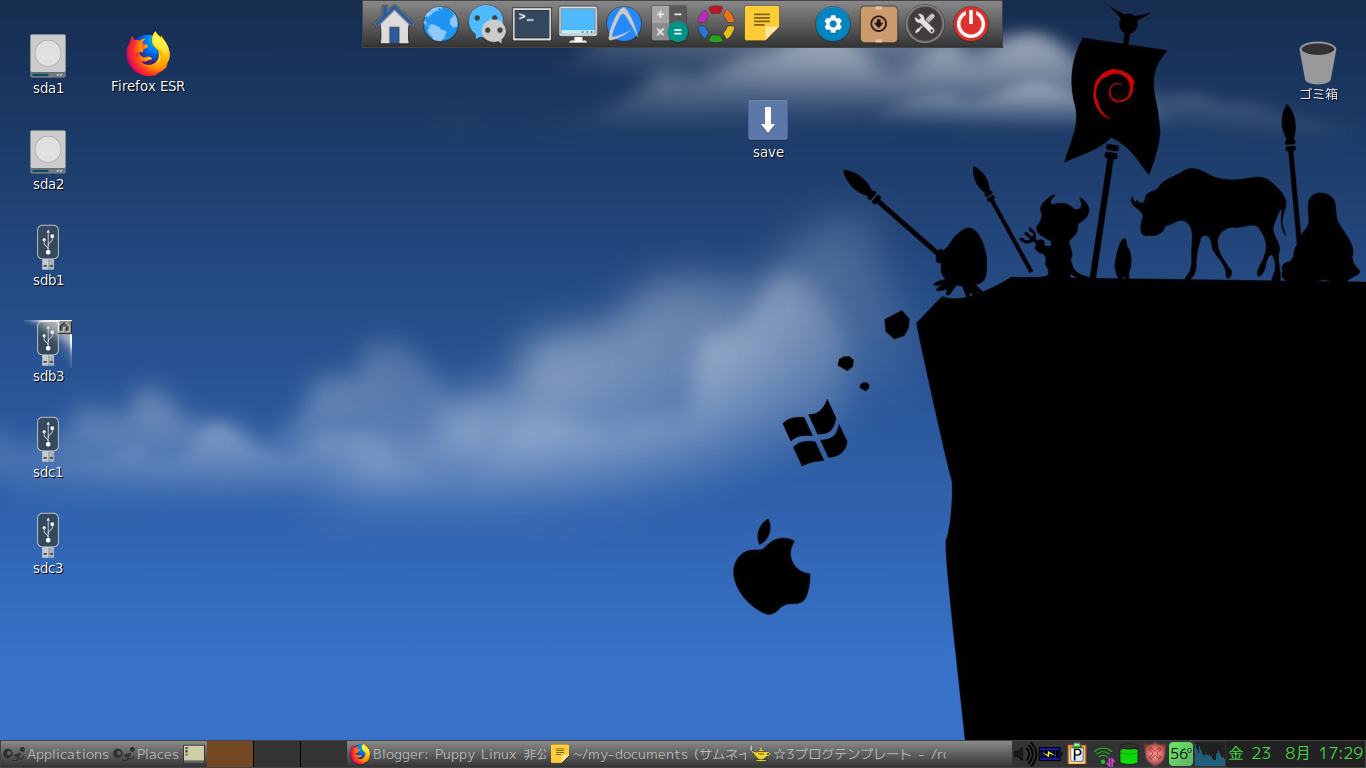Open the Home folder icon in the dock
Screen dimensions: 1366x768
[x=394, y=24]
